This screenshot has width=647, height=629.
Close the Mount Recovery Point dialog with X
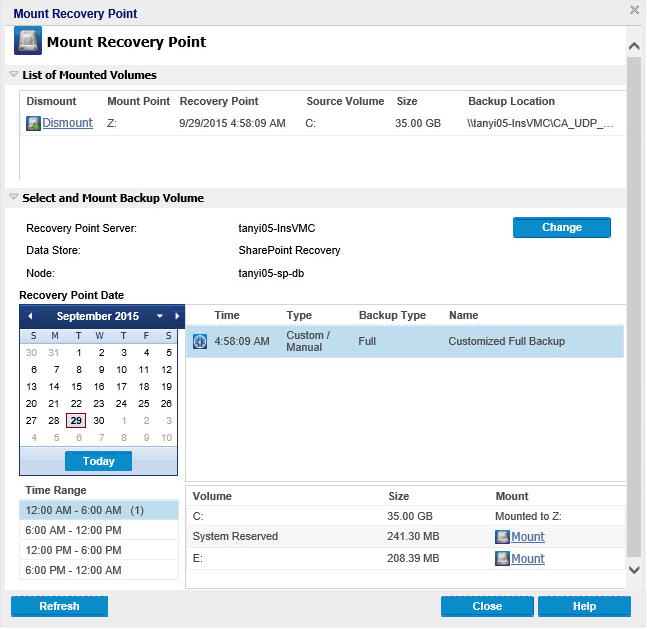click(x=634, y=10)
